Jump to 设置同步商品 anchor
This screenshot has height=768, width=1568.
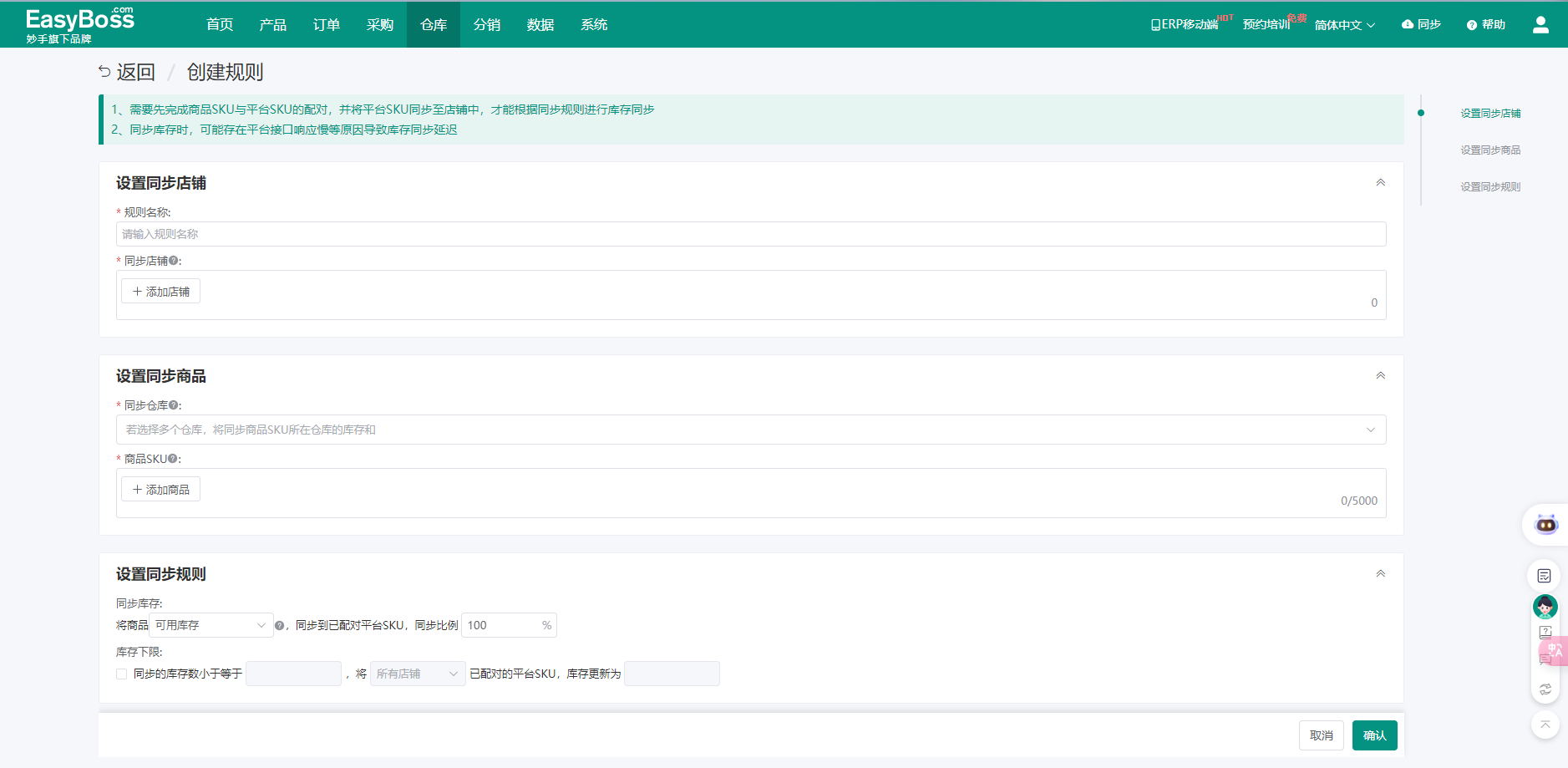[x=1490, y=150]
